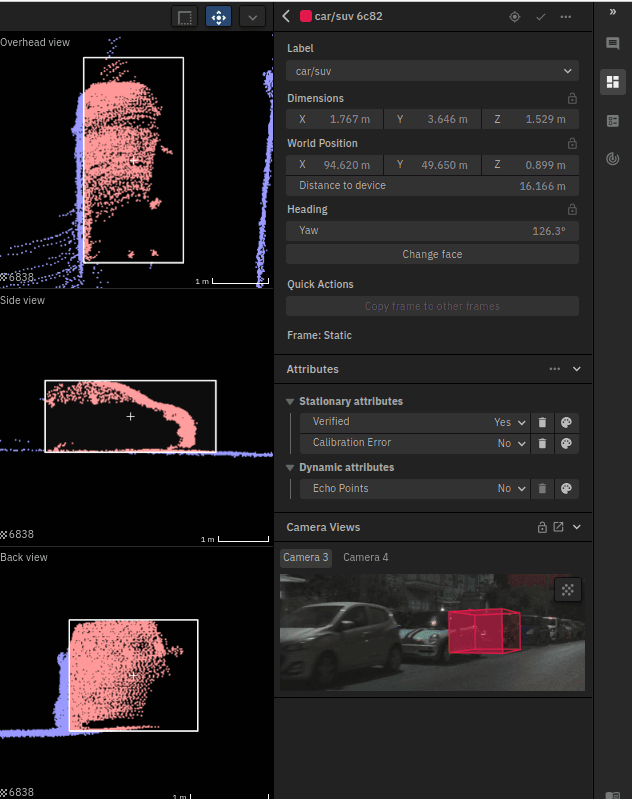Toggle the World Position lock
632x799 pixels.
pyautogui.click(x=572, y=143)
